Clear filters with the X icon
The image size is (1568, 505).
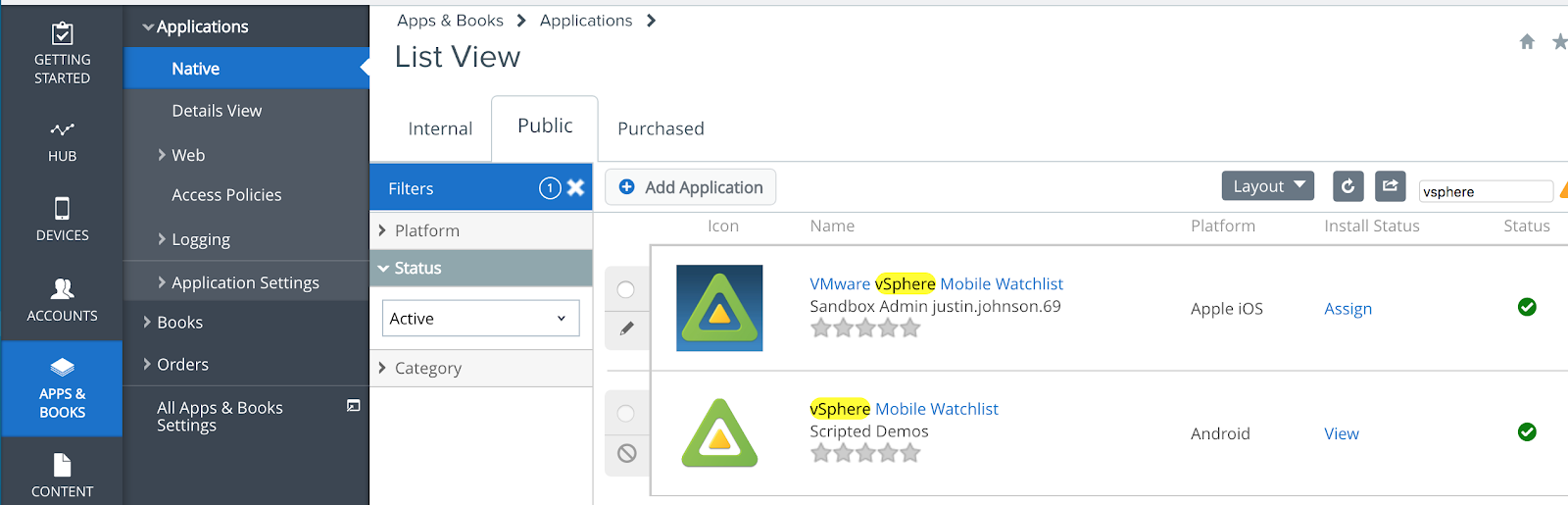[576, 187]
